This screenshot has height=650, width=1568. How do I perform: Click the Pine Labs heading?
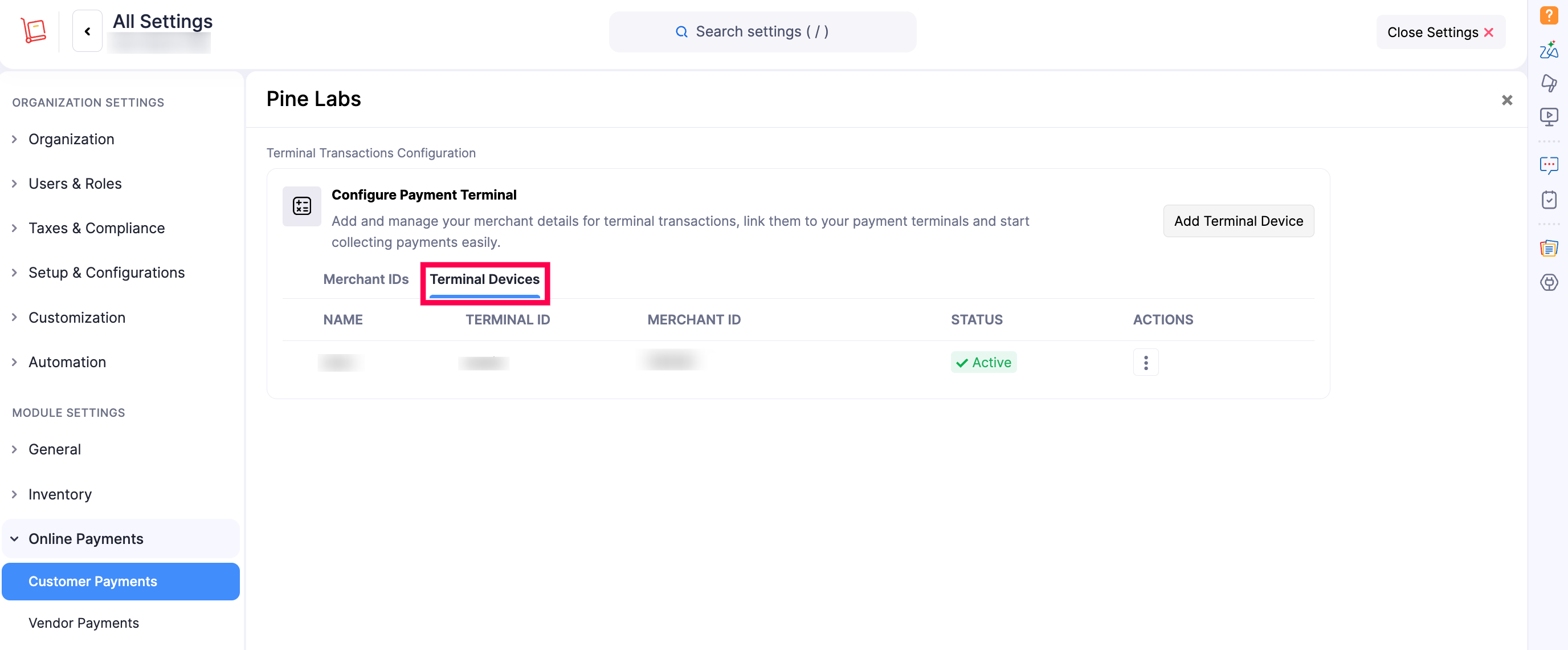313,99
